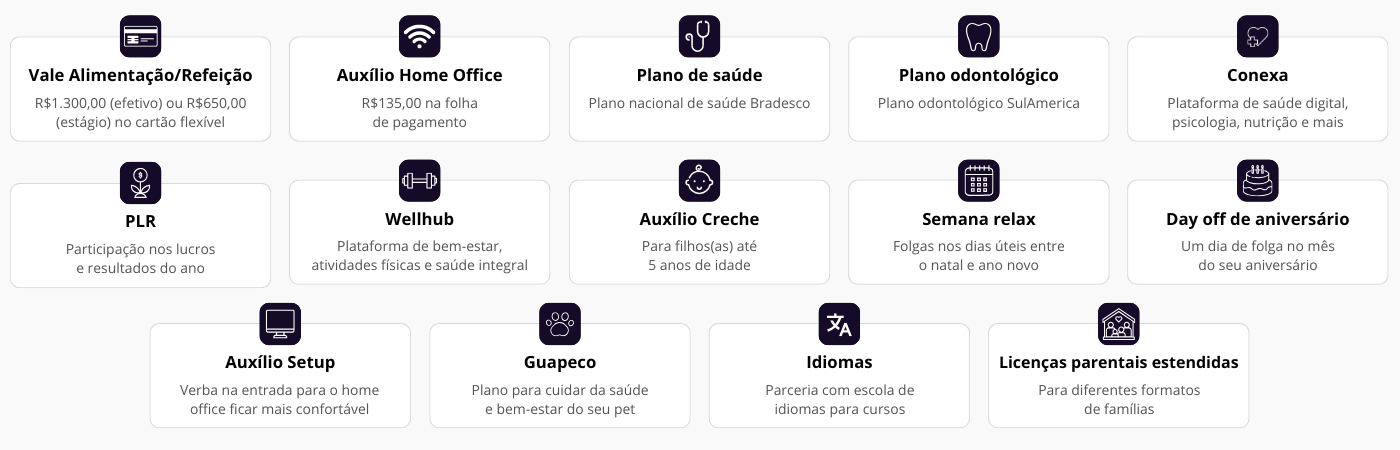The height and width of the screenshot is (450, 1400).
Task: Click the Guapeco pet plan description
Action: tap(559, 400)
